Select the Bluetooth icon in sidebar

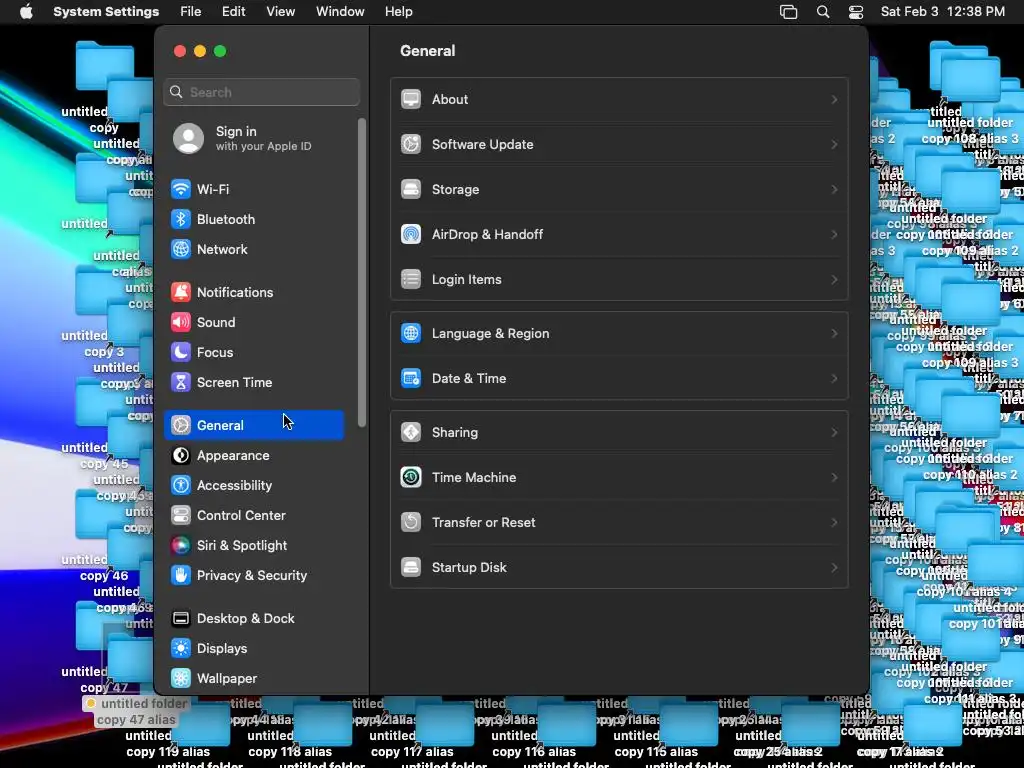(x=181, y=219)
